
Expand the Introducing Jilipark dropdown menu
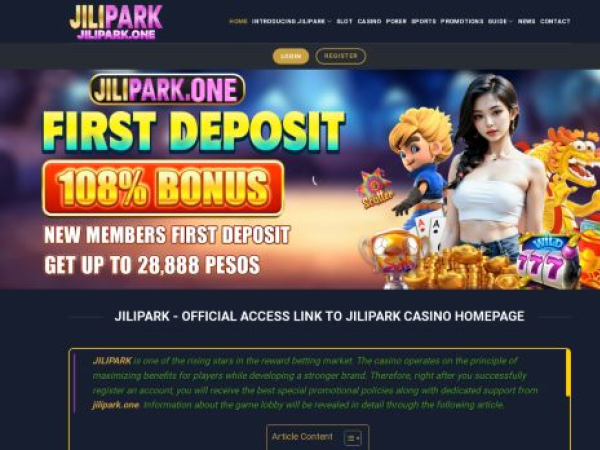[291, 21]
